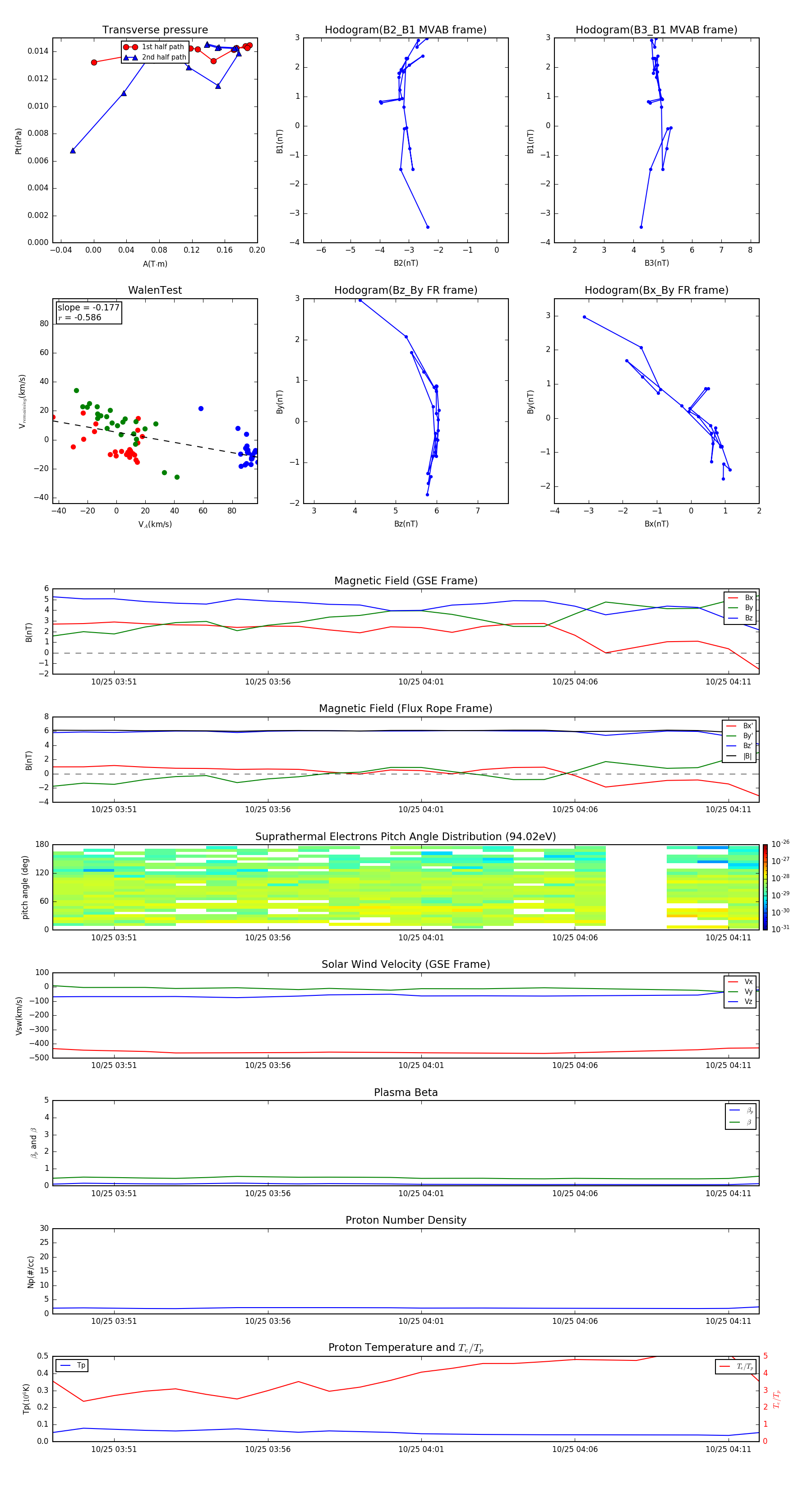Screen dimensions: 812x1489
Task: Click the 'V_remaining(km/s)' y-axis label
Action: [22, 401]
